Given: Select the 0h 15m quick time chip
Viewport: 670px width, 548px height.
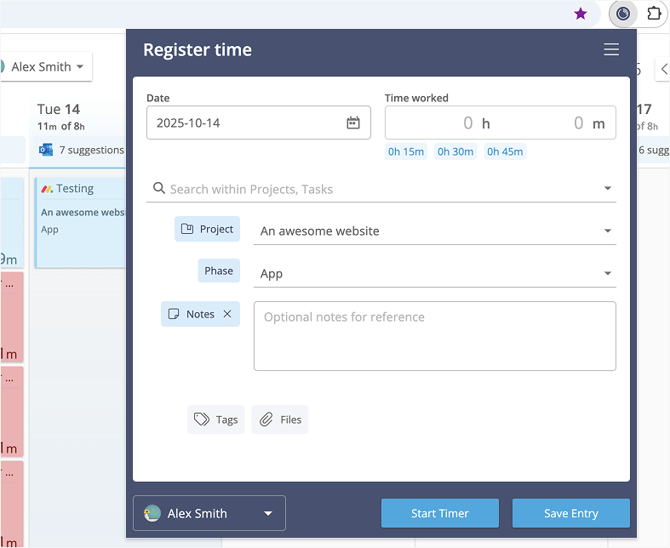Looking at the screenshot, I should click(x=406, y=152).
